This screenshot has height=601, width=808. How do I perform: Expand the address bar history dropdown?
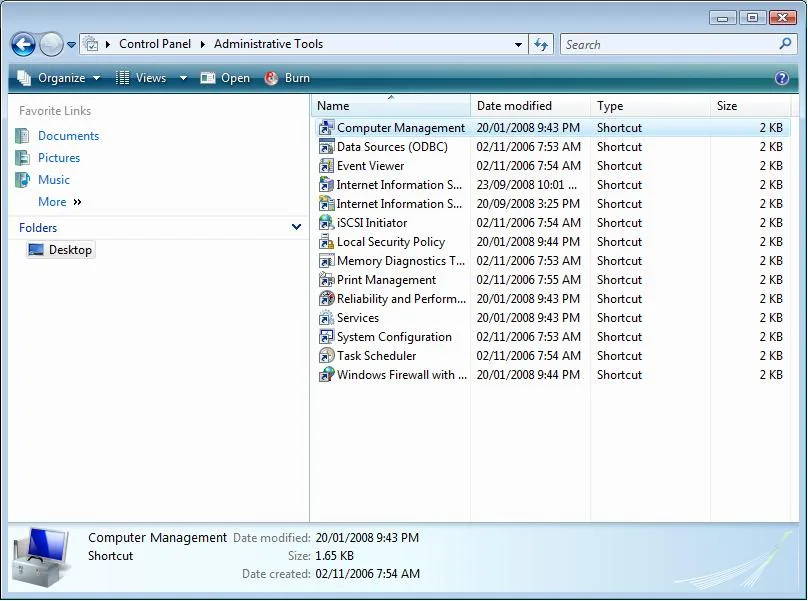coord(518,45)
